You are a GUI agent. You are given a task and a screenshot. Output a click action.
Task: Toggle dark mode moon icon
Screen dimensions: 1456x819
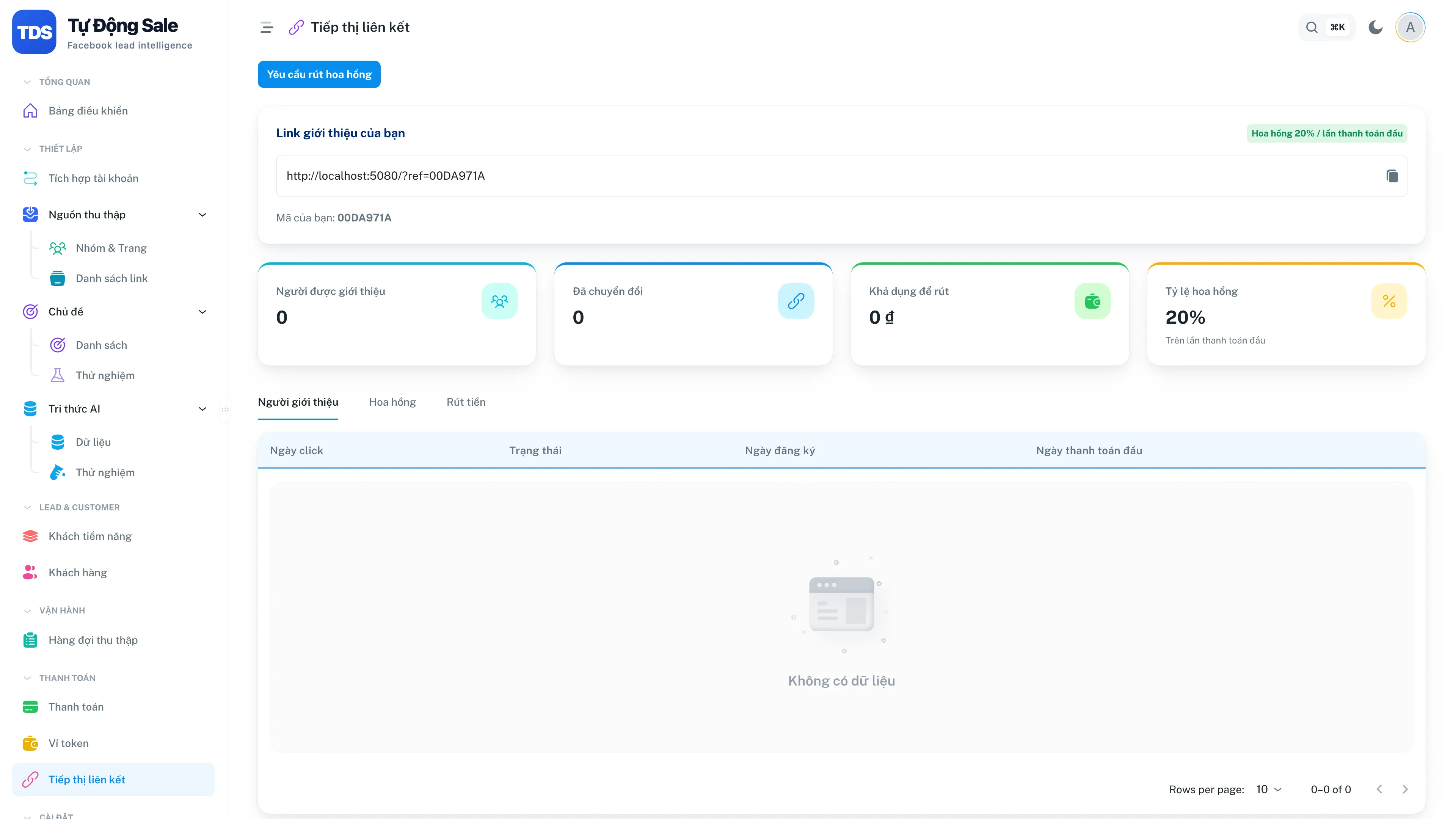coord(1375,27)
